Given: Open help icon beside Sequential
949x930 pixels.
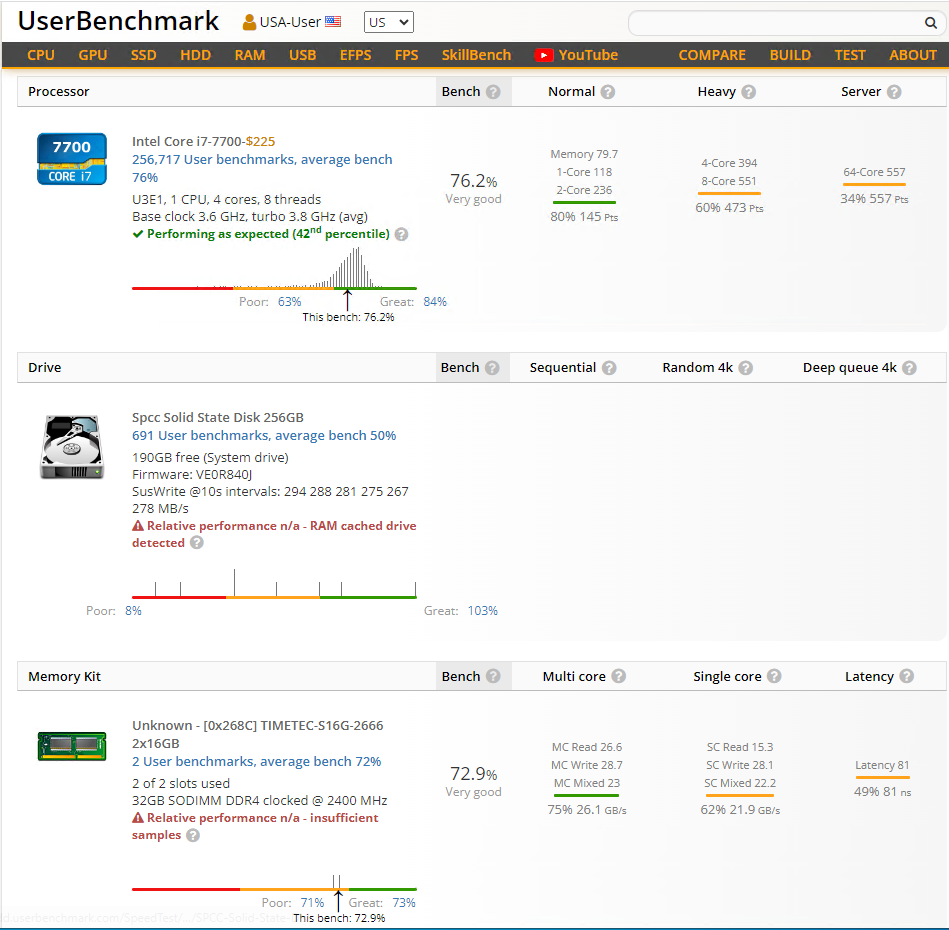Looking at the screenshot, I should pyautogui.click(x=609, y=368).
